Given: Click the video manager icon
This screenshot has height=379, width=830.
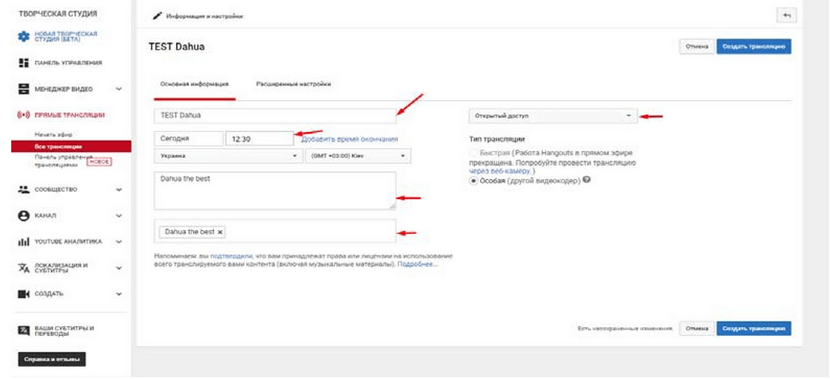Looking at the screenshot, I should [x=23, y=89].
